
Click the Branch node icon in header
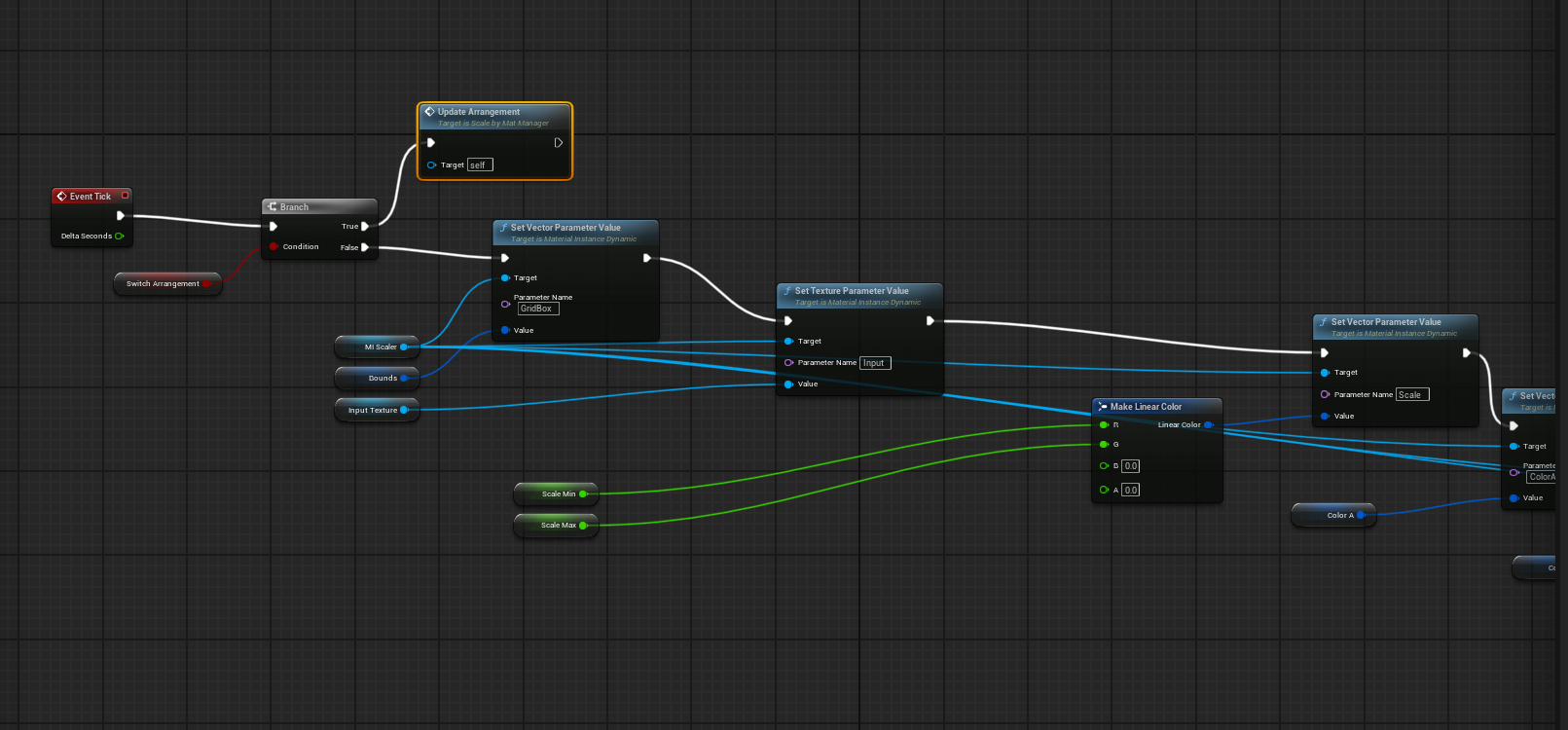(x=273, y=206)
